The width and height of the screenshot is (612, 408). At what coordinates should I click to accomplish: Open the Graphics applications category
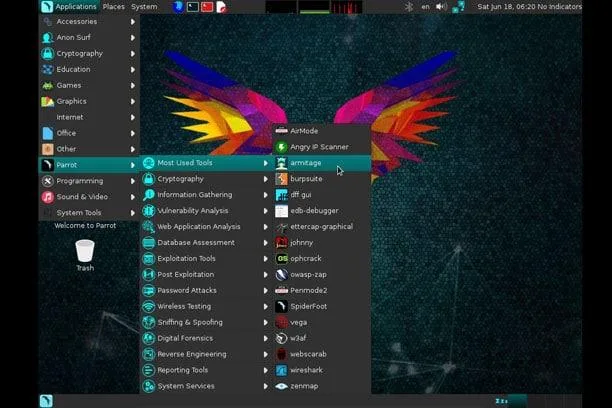tap(89, 101)
